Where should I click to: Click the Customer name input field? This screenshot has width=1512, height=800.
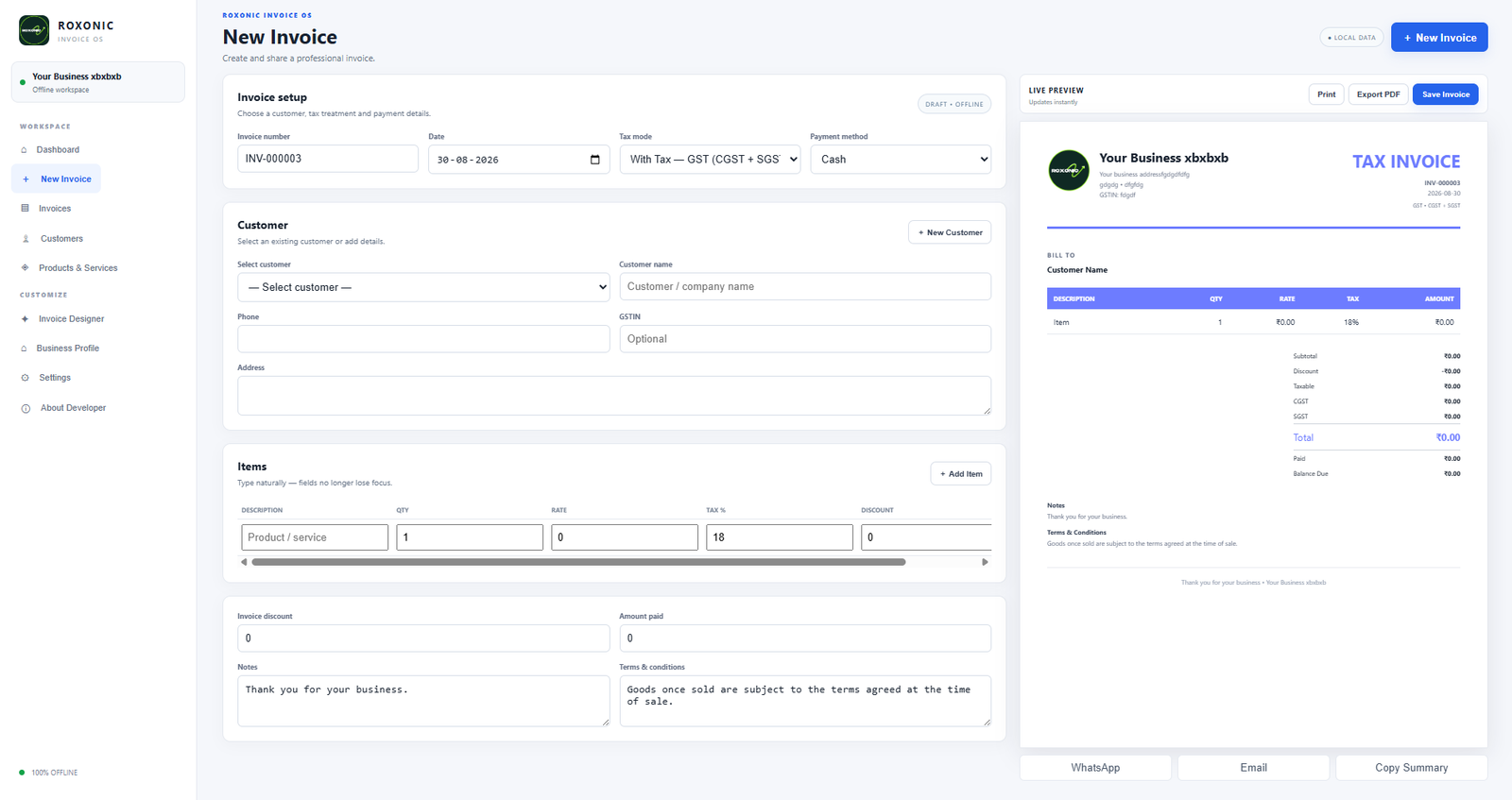[805, 287]
